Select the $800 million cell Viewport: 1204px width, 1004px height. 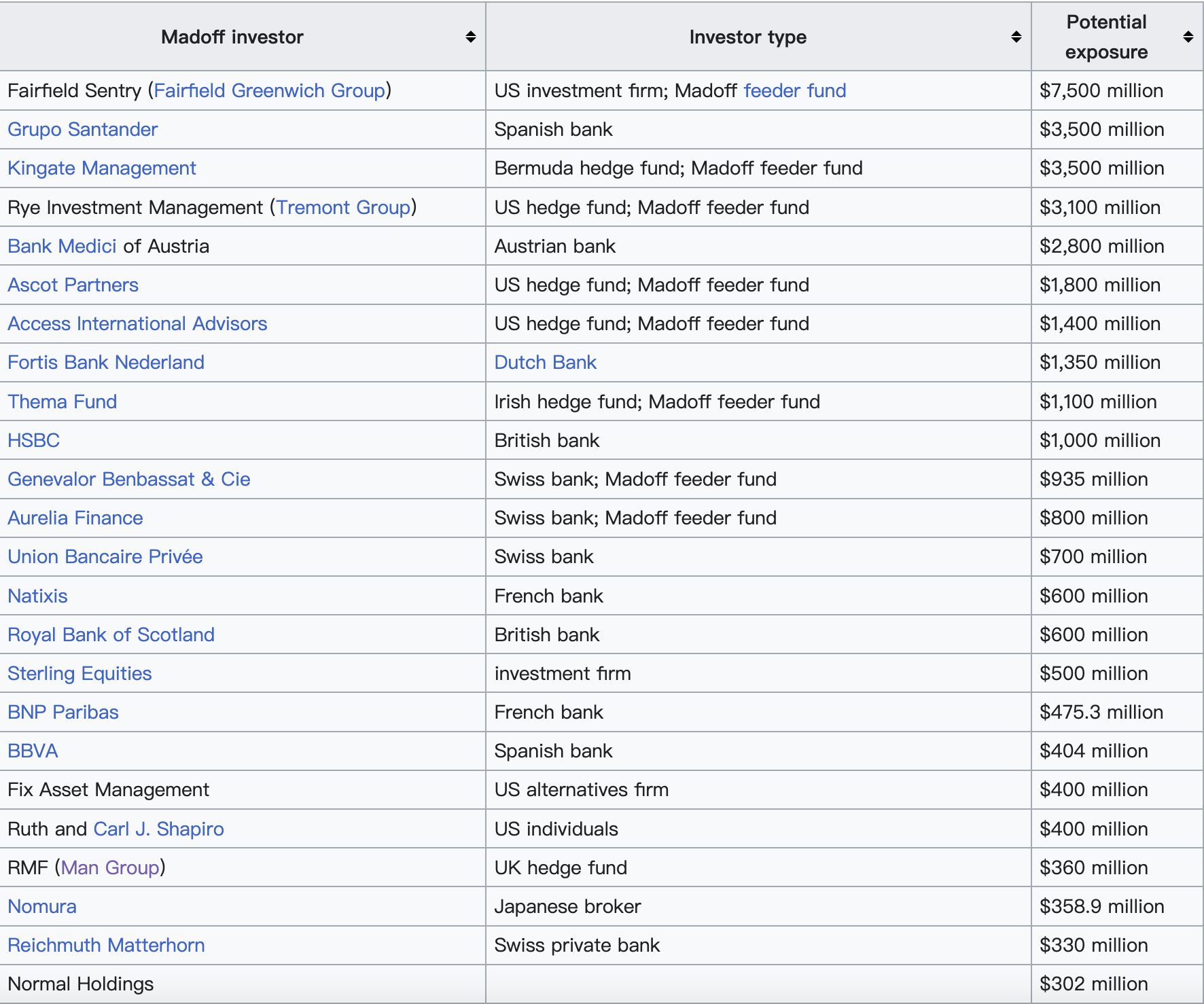pos(1117,518)
